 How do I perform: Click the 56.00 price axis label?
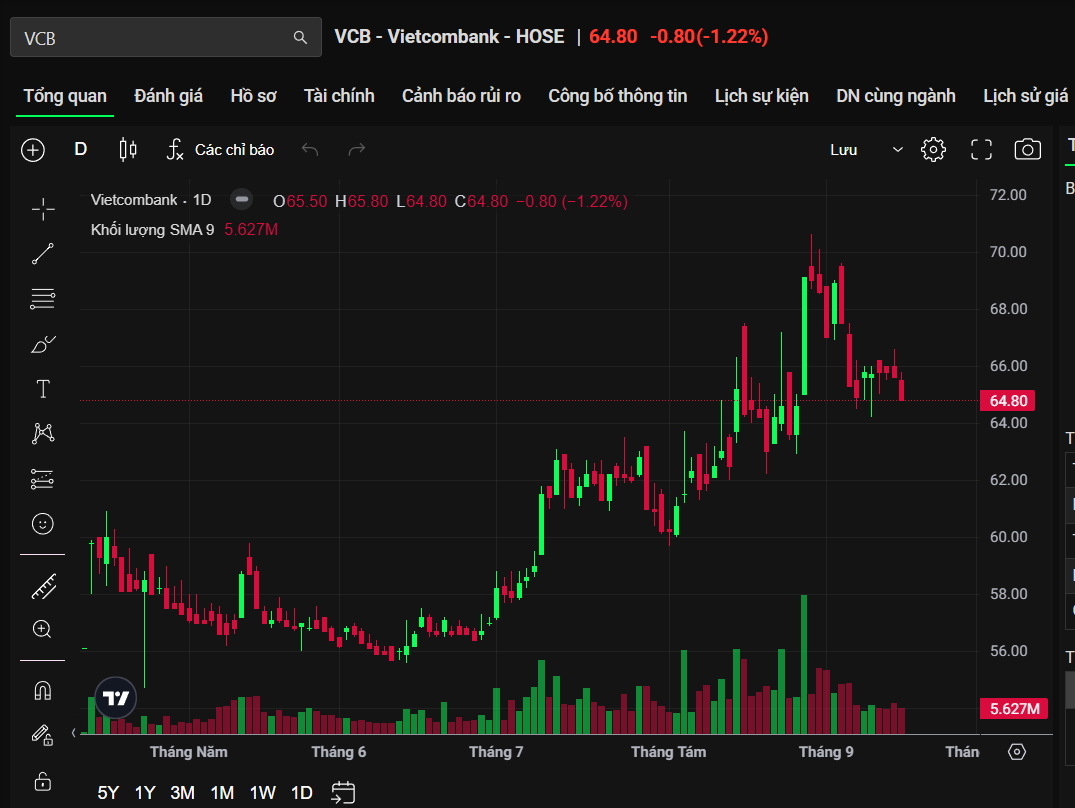point(1008,650)
